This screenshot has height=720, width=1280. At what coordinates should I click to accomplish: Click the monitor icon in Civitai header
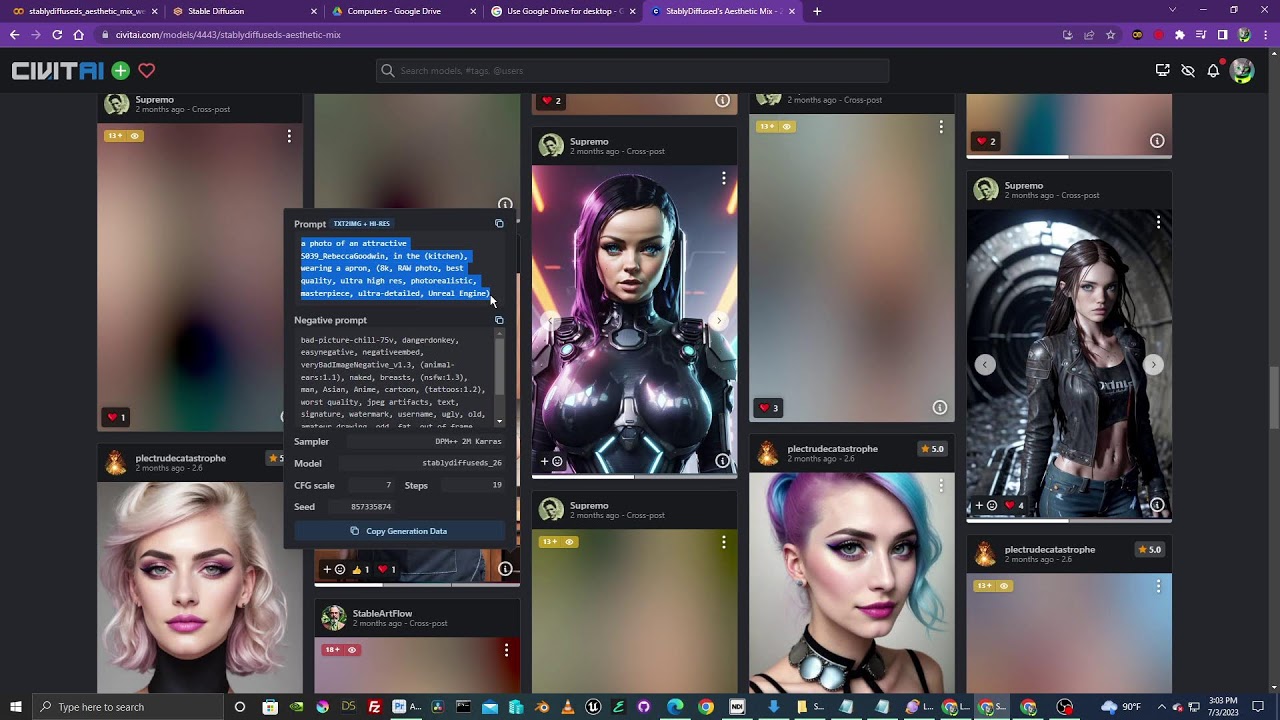(x=1162, y=70)
